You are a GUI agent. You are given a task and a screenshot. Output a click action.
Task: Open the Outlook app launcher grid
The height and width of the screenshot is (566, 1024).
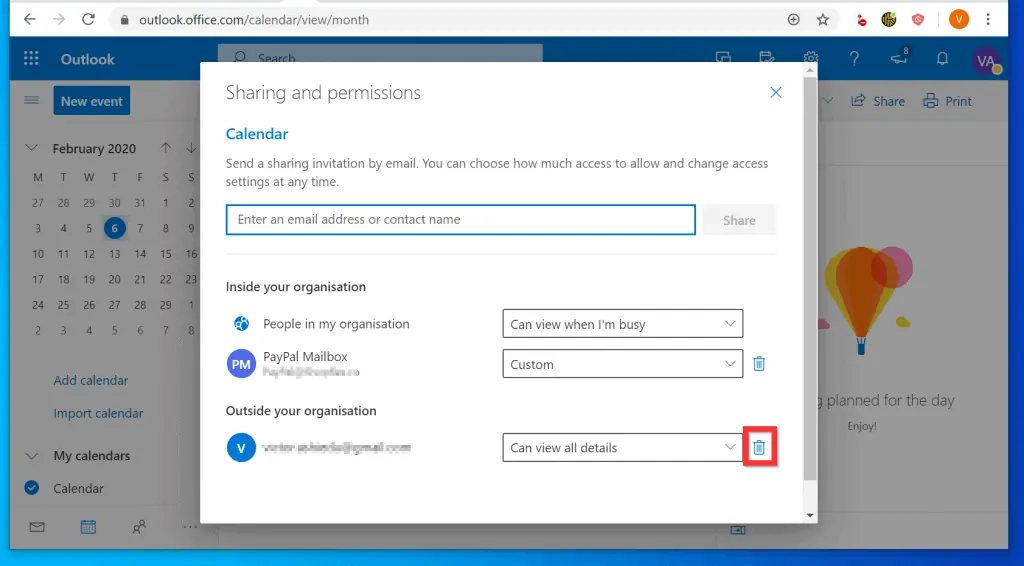point(31,59)
